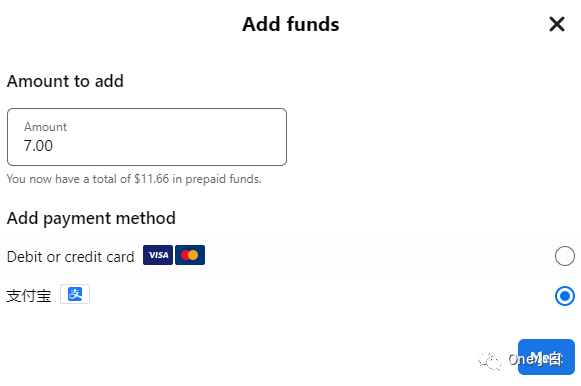Click the Add payment method heading

[x=91, y=218]
